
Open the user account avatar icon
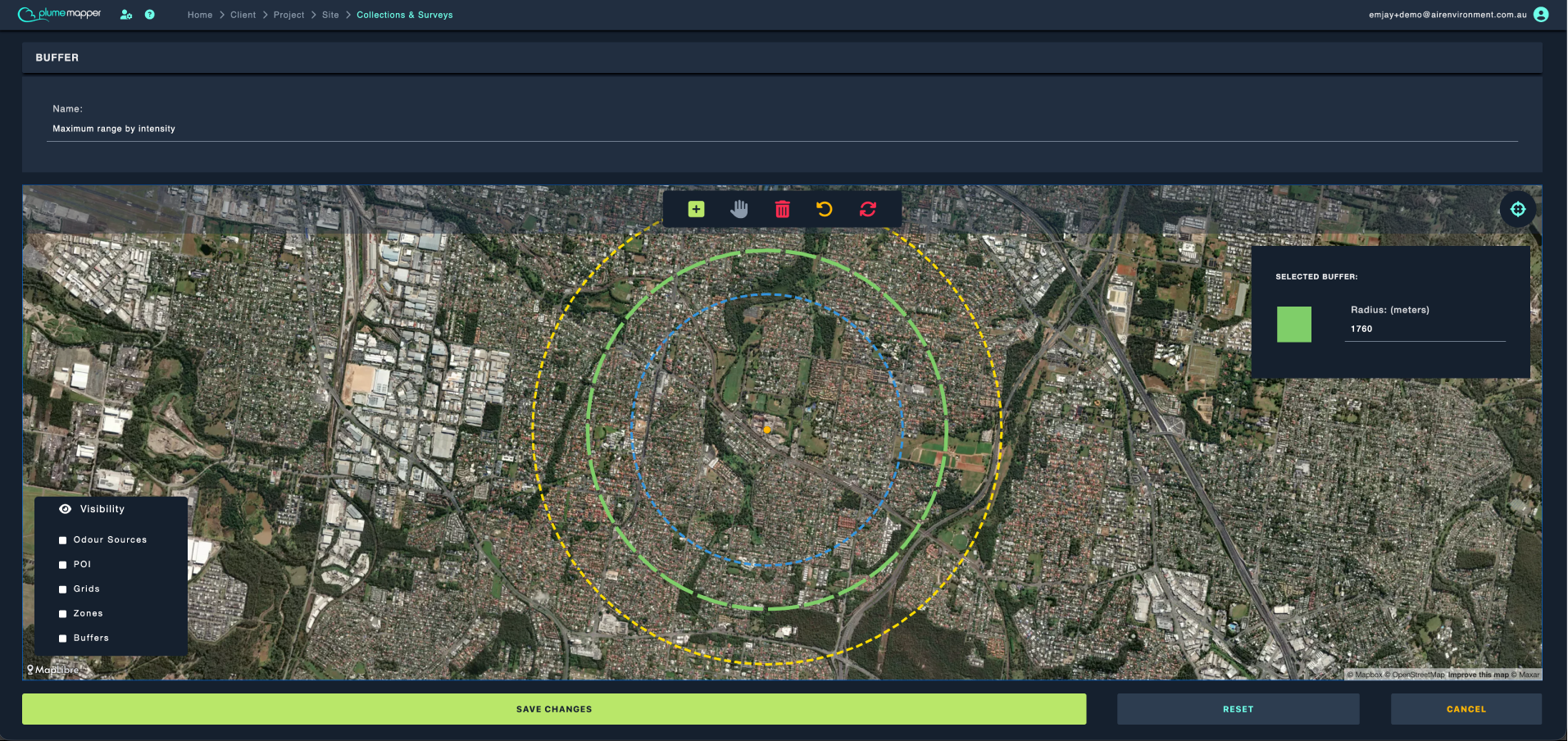tap(1541, 15)
